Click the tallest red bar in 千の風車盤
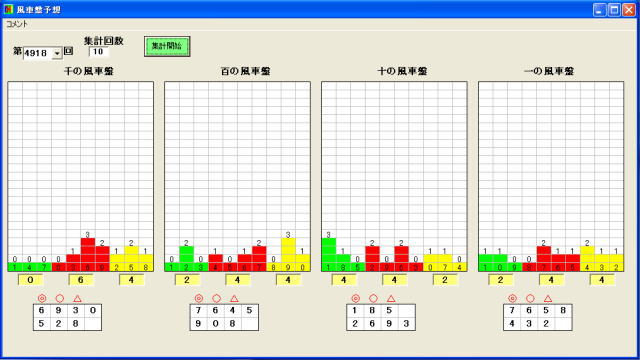640x360 pixels. click(x=88, y=251)
